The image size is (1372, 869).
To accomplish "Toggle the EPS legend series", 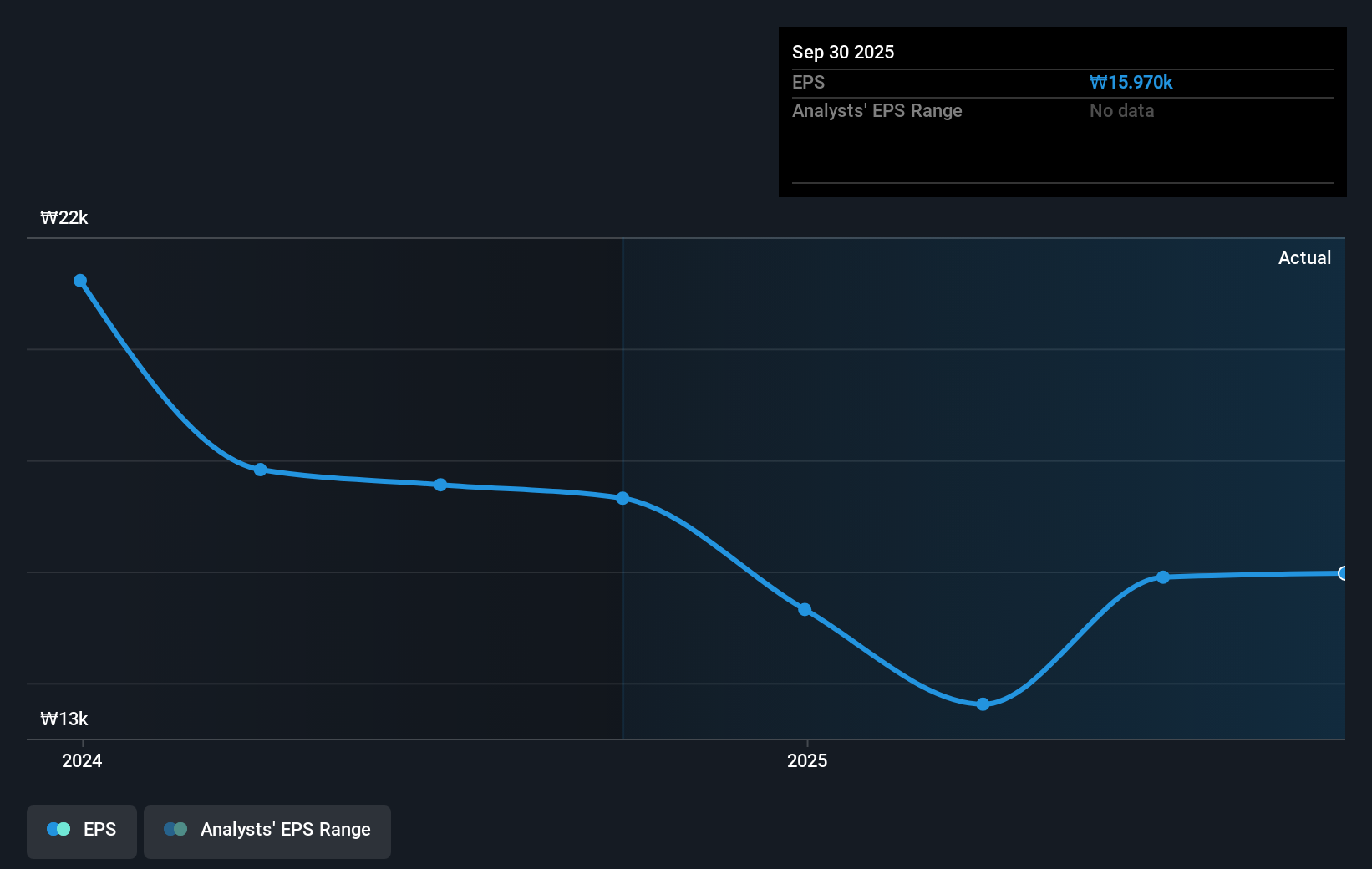I will pyautogui.click(x=82, y=831).
